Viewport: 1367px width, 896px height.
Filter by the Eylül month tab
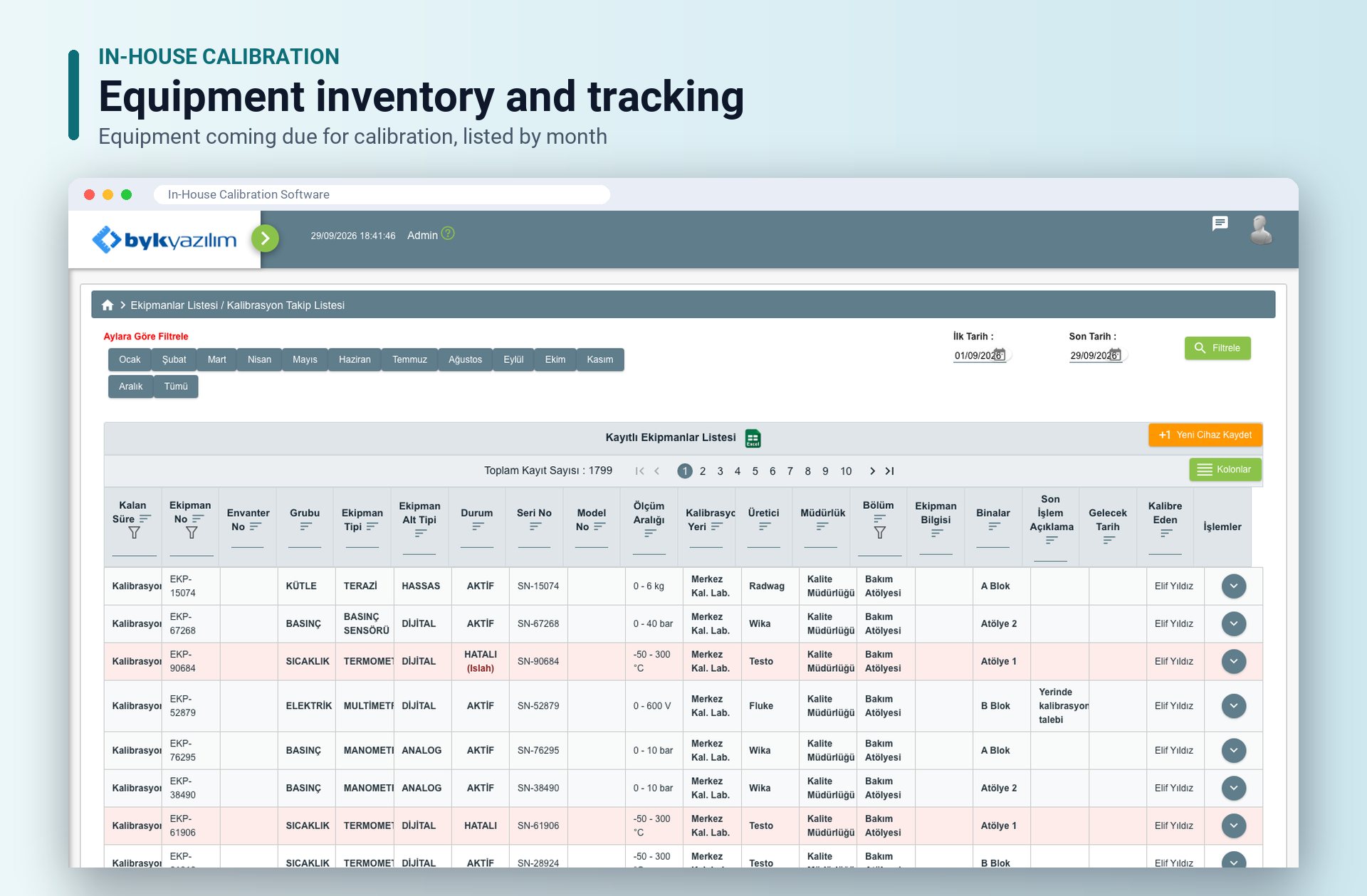pyautogui.click(x=513, y=359)
